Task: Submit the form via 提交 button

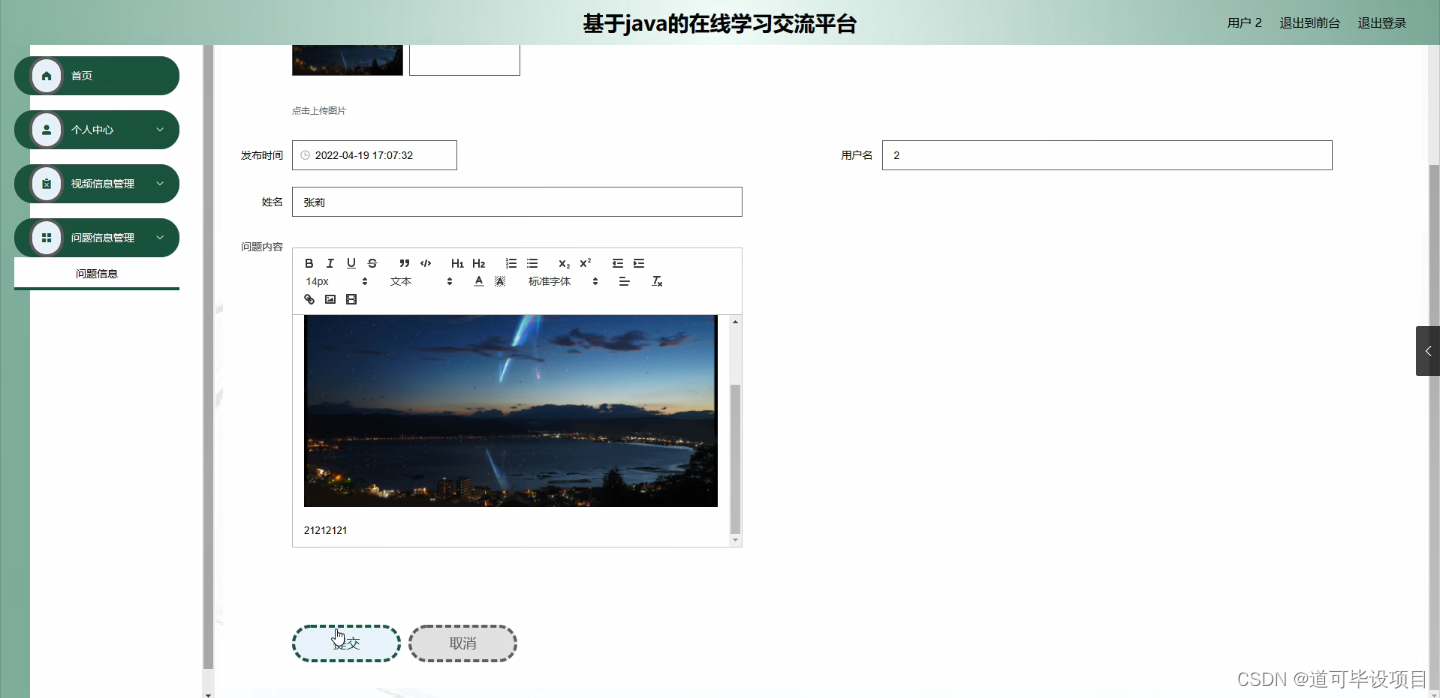Action: tap(346, 643)
